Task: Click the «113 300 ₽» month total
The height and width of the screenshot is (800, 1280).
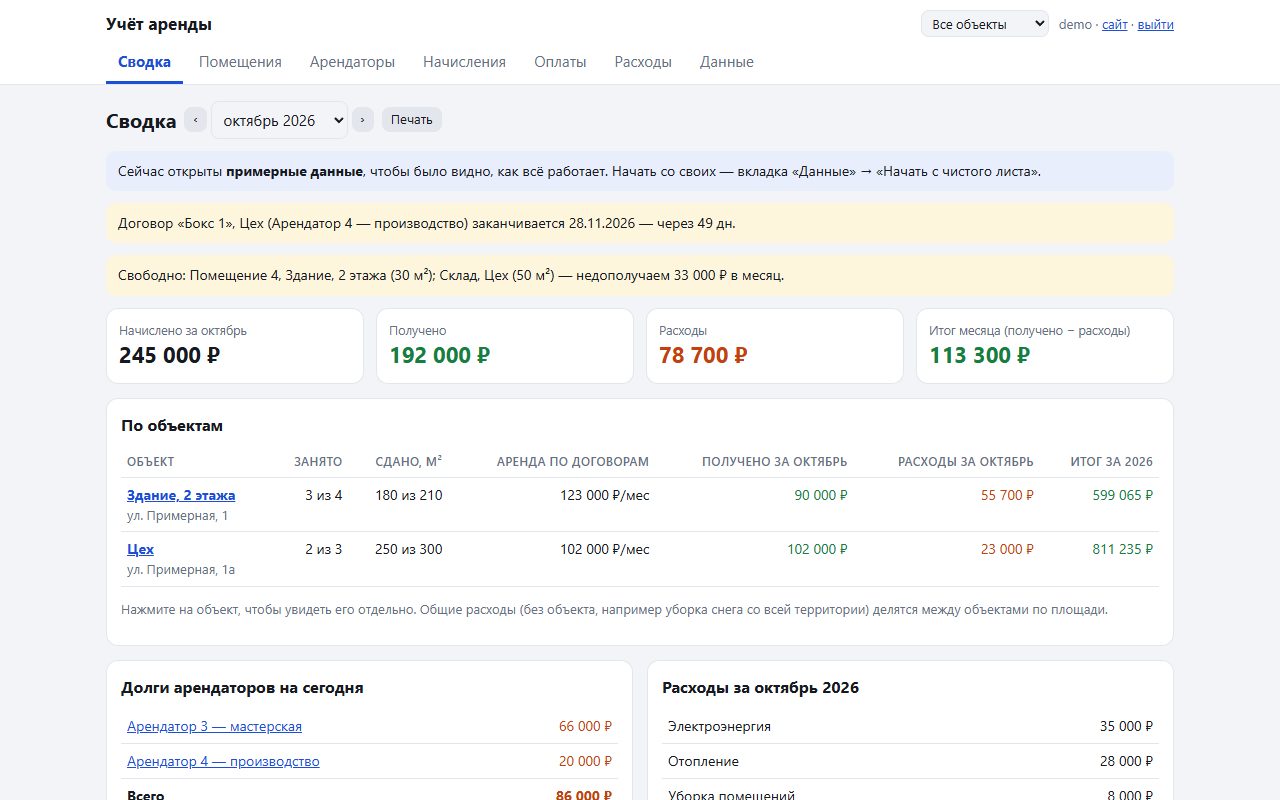Action: pyautogui.click(x=980, y=355)
